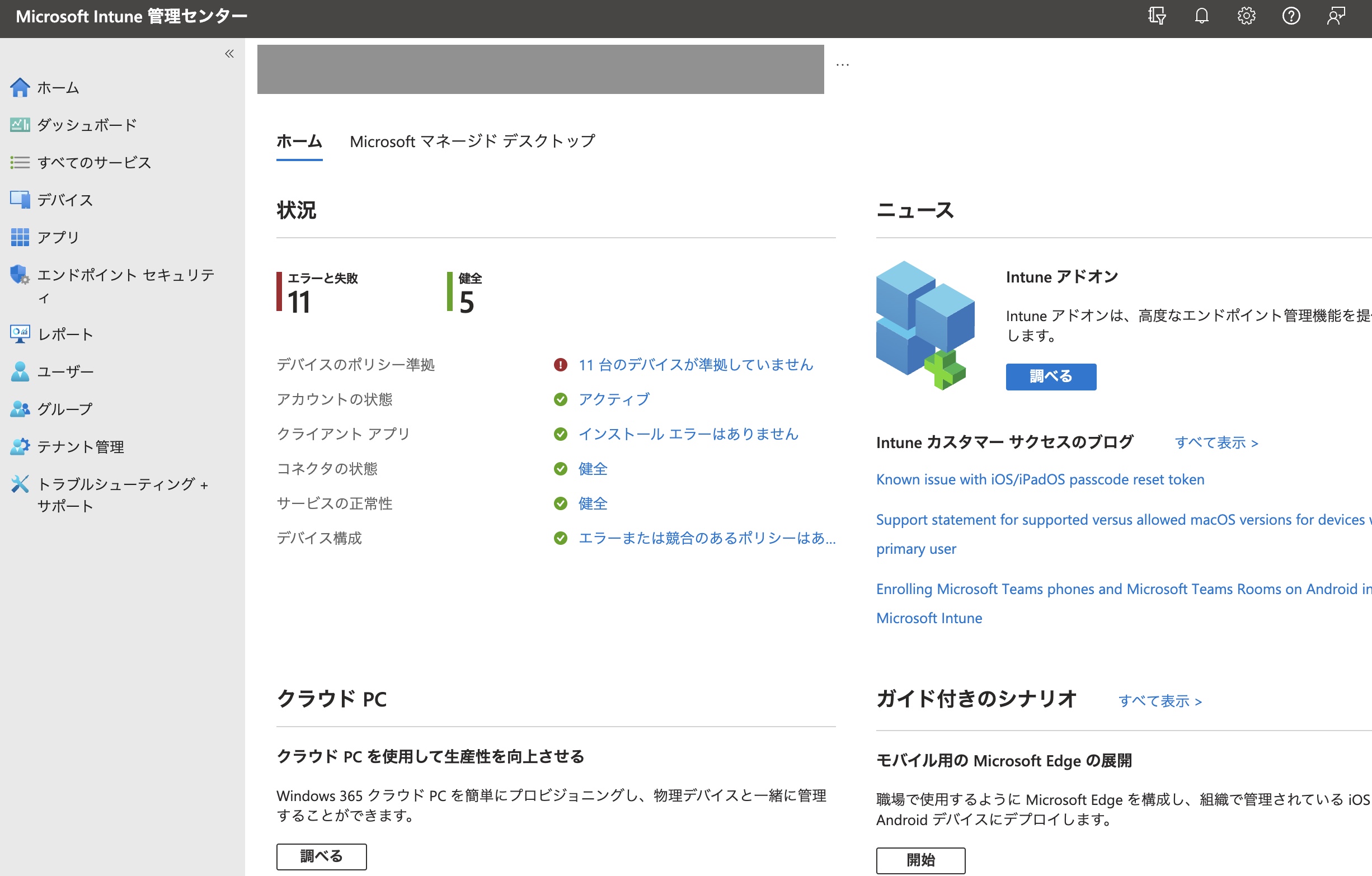1372x876 pixels.
Task: Open the Cloud Shell / directory filter icon in header
Action: (x=1157, y=16)
